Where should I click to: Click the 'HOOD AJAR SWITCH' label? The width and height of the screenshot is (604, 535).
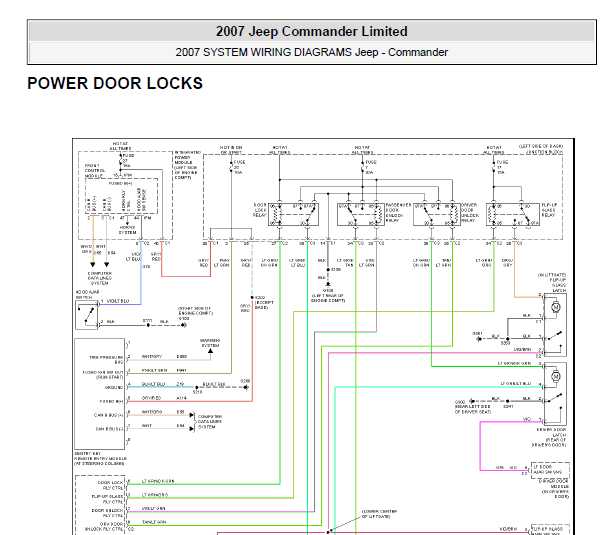(87, 295)
